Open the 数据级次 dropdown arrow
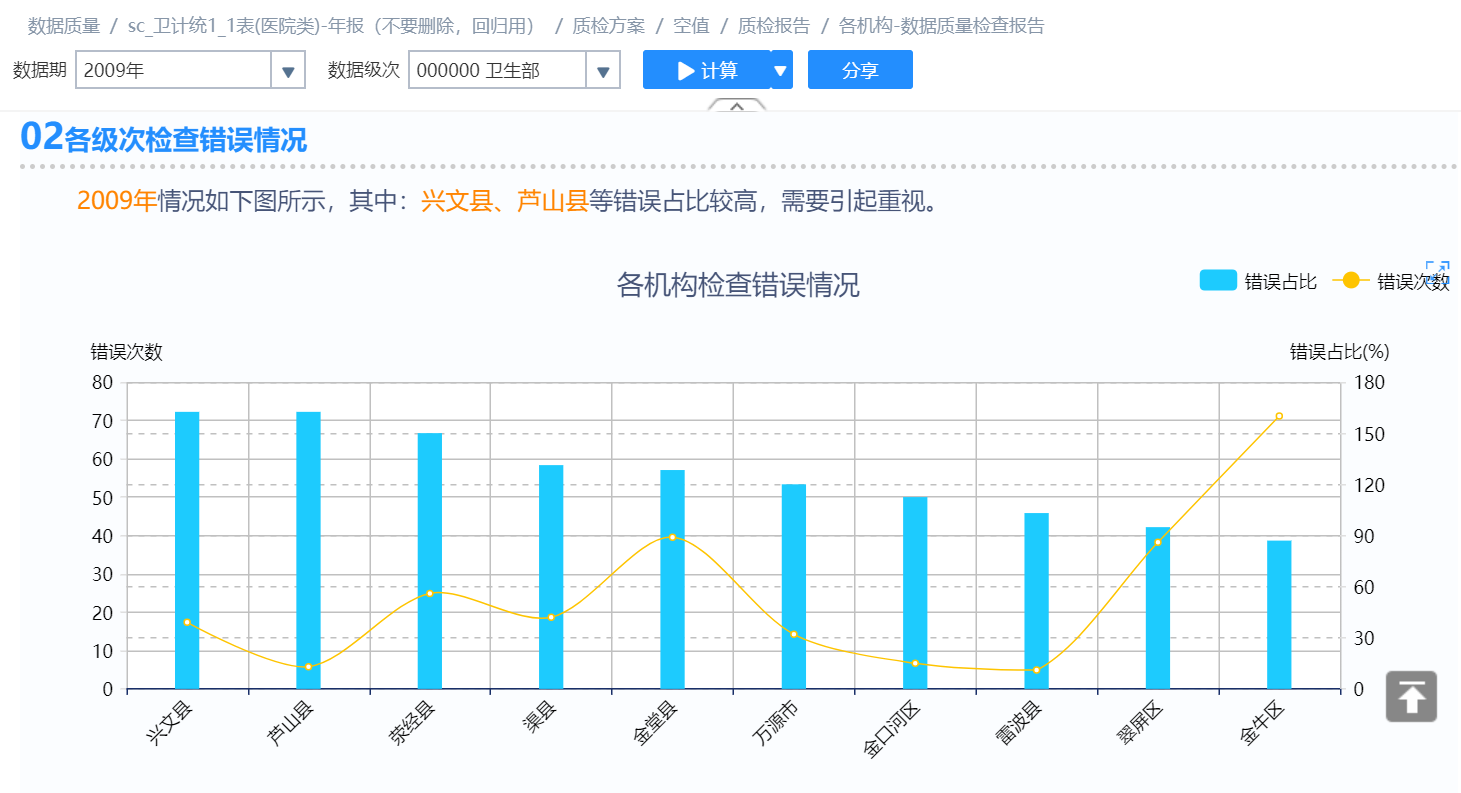1461x793 pixels. point(603,71)
